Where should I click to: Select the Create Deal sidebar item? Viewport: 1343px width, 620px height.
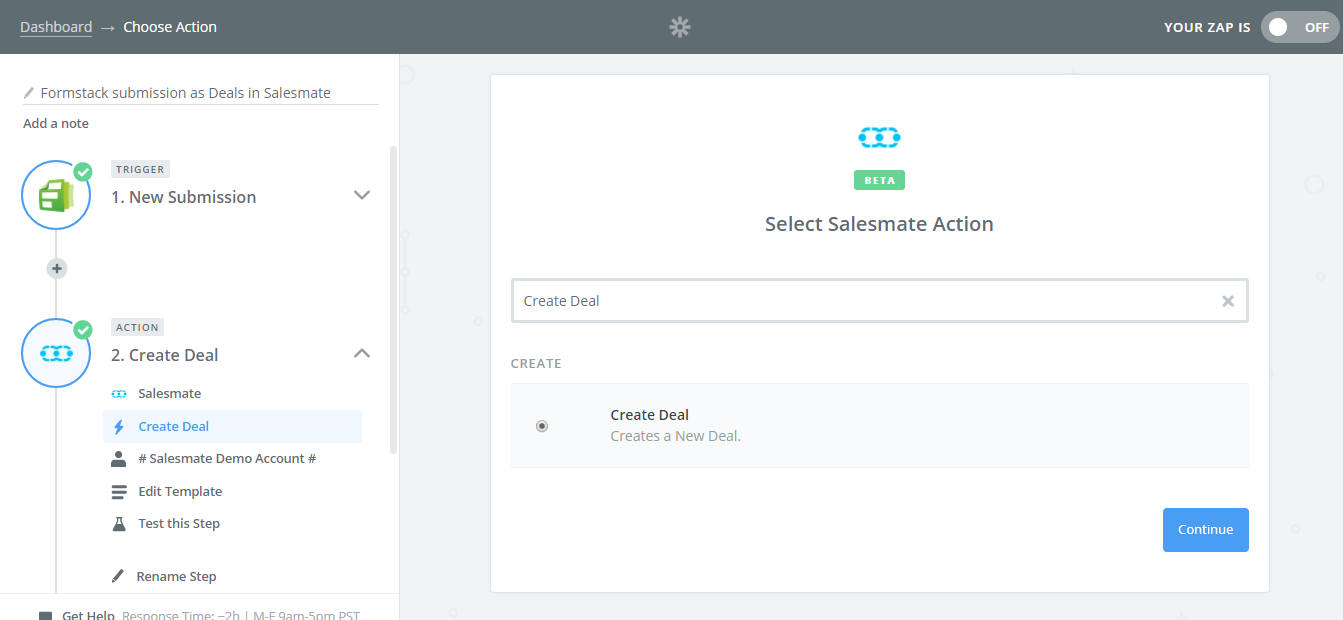pyautogui.click(x=232, y=426)
